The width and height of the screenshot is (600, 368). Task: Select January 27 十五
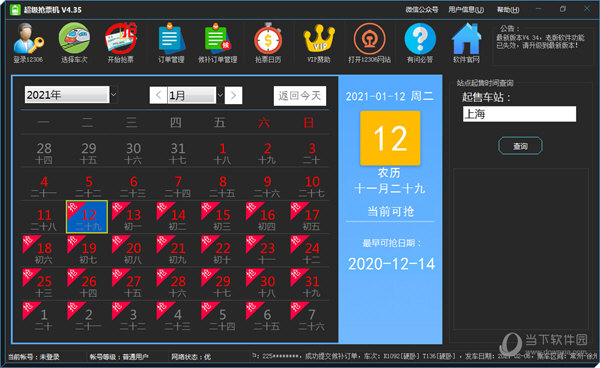[132, 284]
